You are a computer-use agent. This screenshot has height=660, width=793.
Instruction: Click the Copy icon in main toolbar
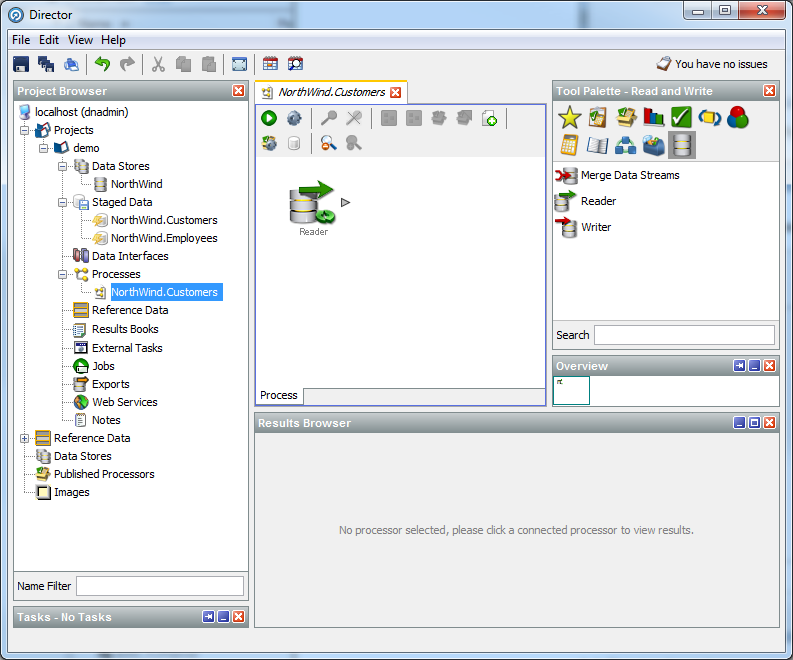184,64
